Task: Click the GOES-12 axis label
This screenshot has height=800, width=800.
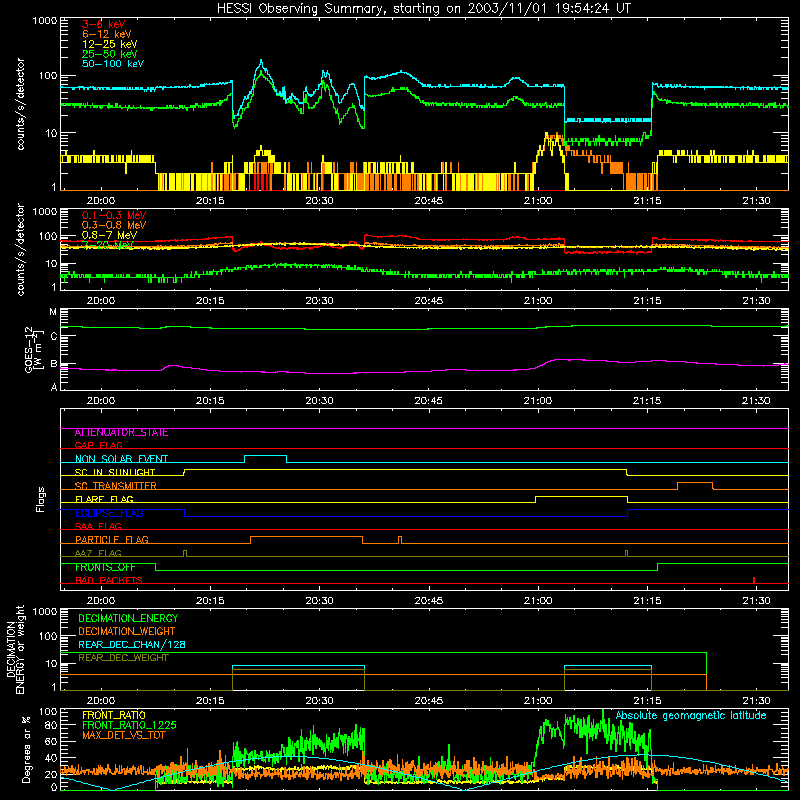Action: [33, 349]
